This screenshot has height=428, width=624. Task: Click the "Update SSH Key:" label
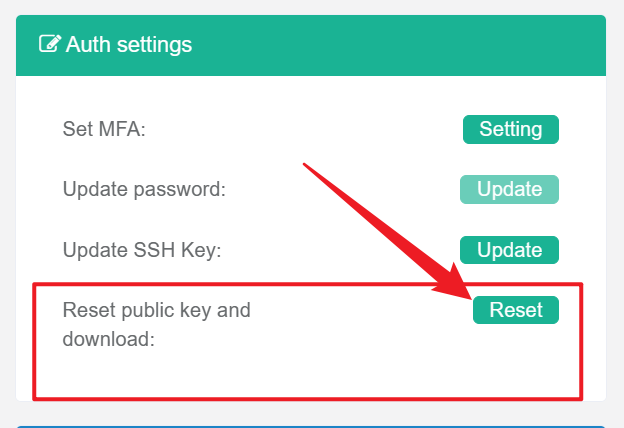click(141, 250)
